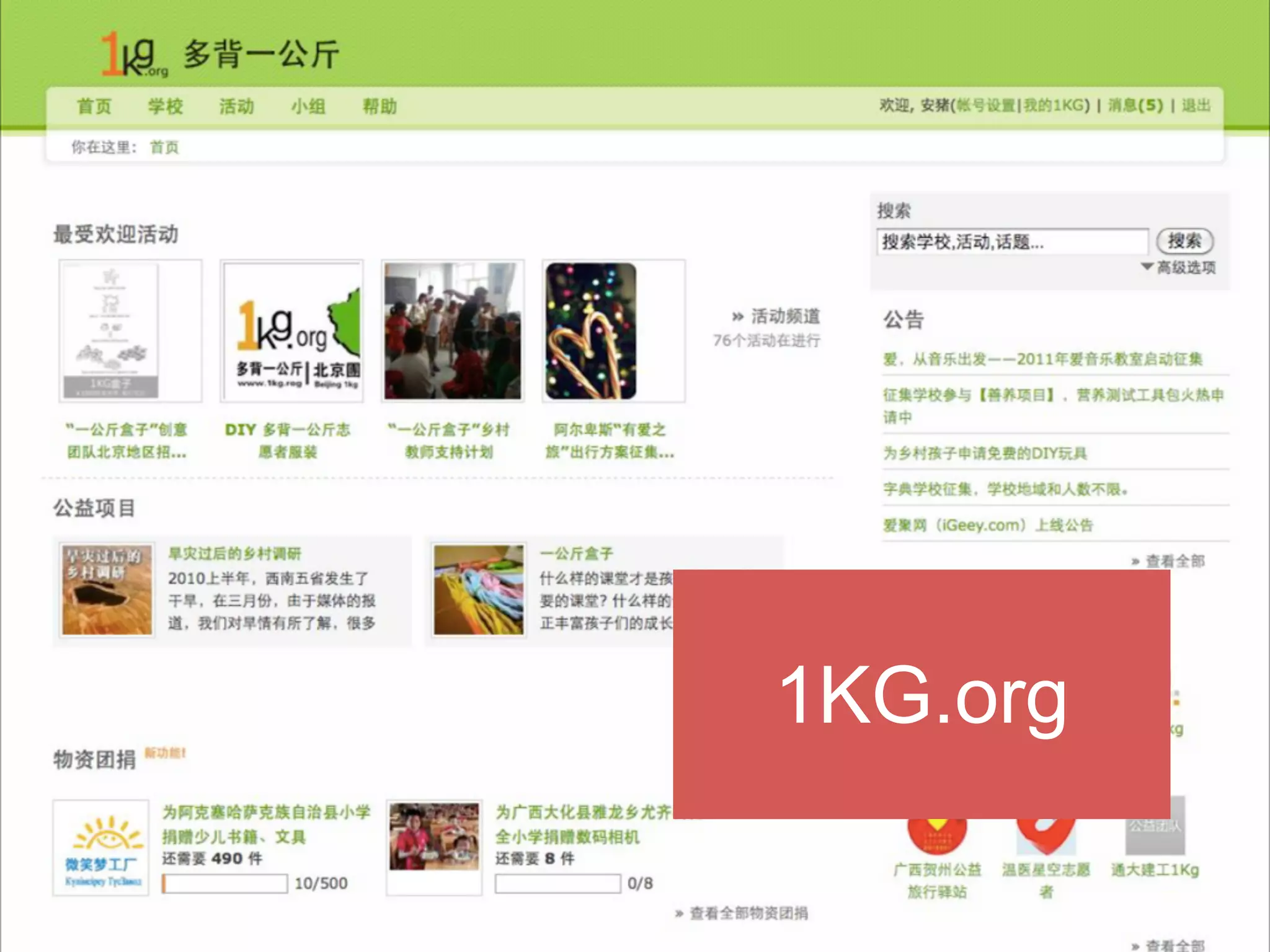This screenshot has height=952, width=1270.
Task: Open announcement 从音乐出发——2011年爱音乐教室启动征集
Action: click(x=1043, y=359)
